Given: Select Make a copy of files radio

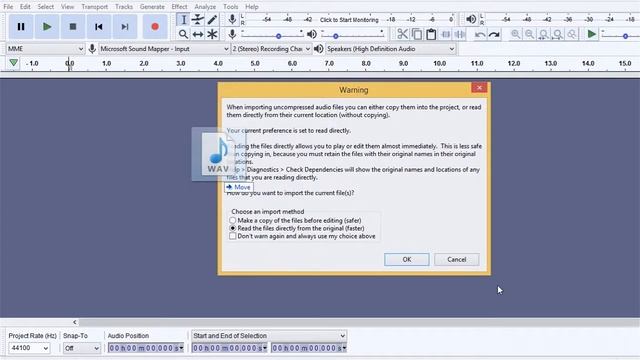Looking at the screenshot, I should point(233,220).
